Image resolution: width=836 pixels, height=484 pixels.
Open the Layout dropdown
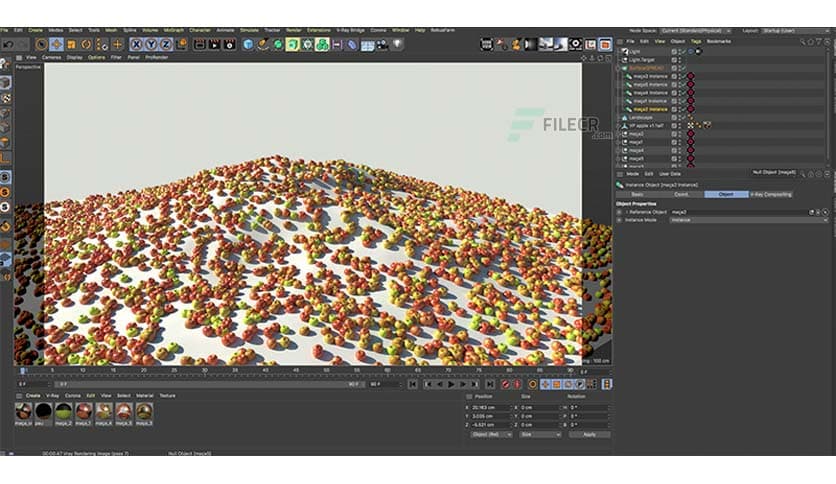[794, 31]
